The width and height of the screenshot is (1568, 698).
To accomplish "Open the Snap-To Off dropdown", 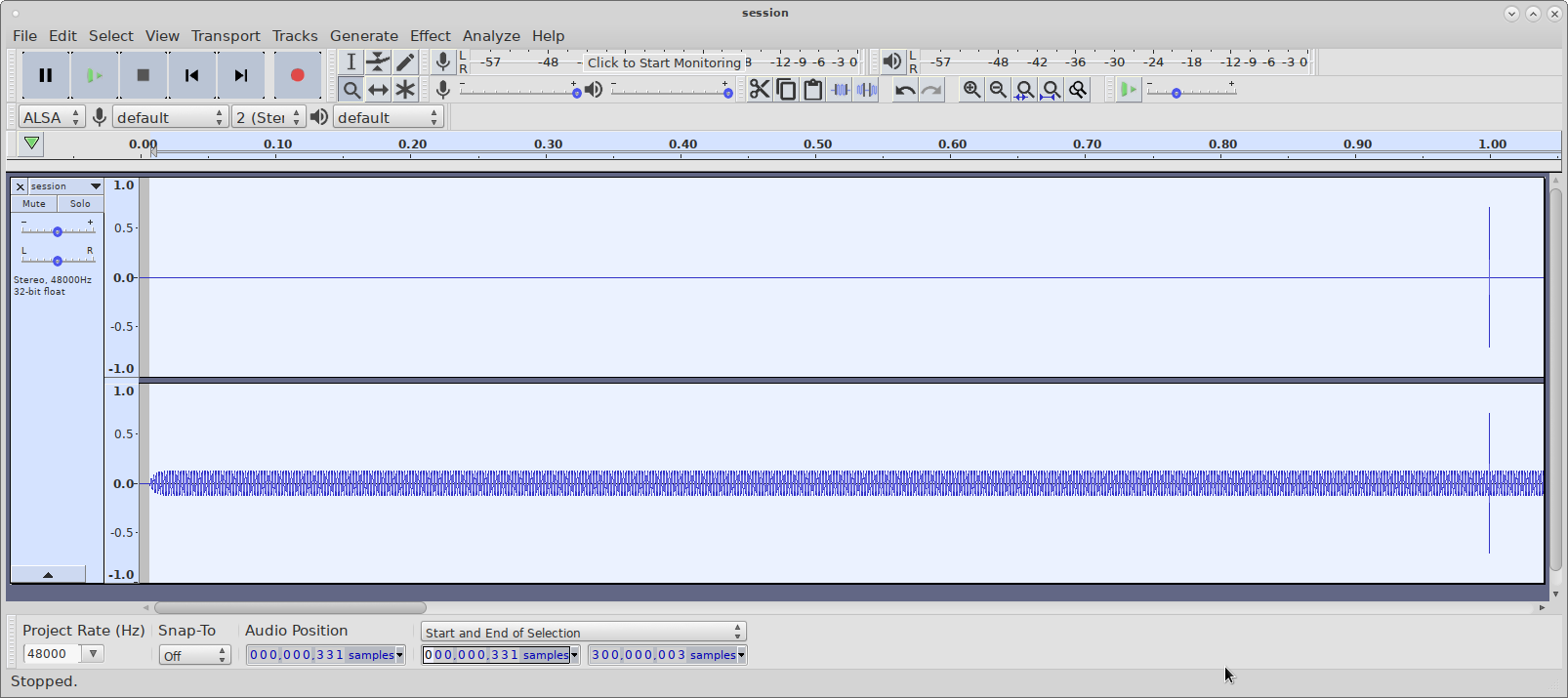I will coord(194,655).
